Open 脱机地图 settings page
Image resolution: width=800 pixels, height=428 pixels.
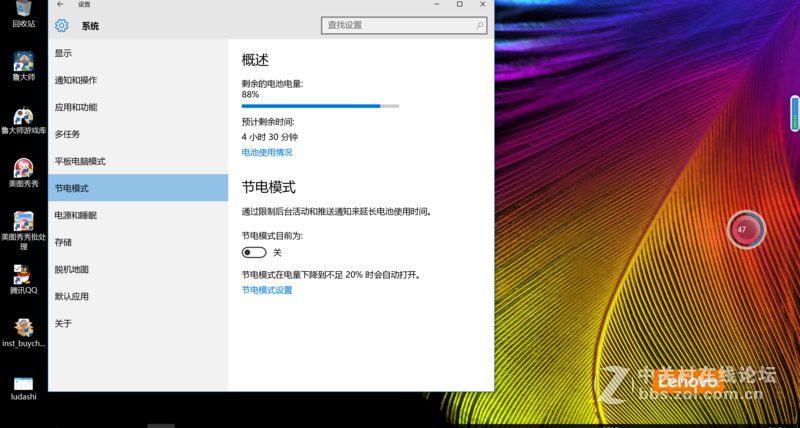click(138, 269)
